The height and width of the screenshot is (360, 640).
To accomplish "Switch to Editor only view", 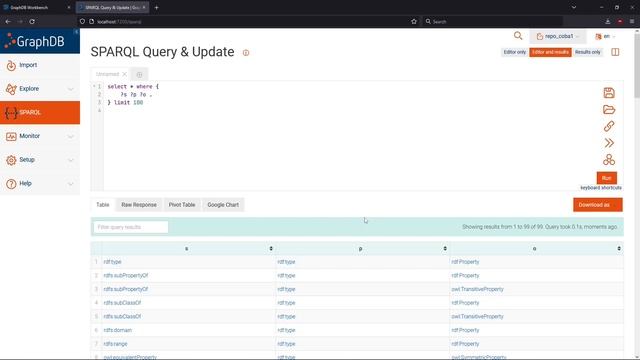I will pyautogui.click(x=515, y=52).
